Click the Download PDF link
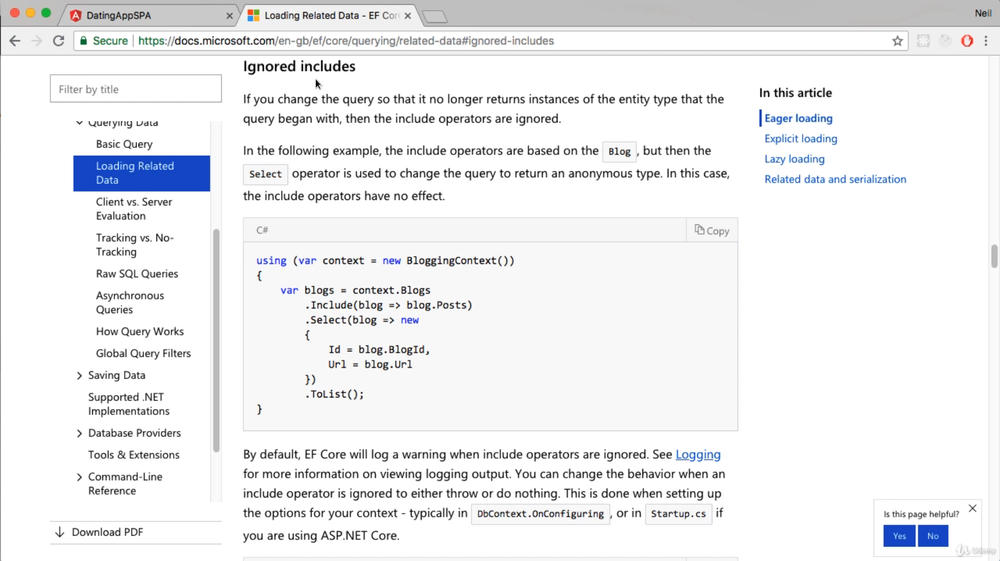Screen dimensions: 1000x561 (x=107, y=532)
